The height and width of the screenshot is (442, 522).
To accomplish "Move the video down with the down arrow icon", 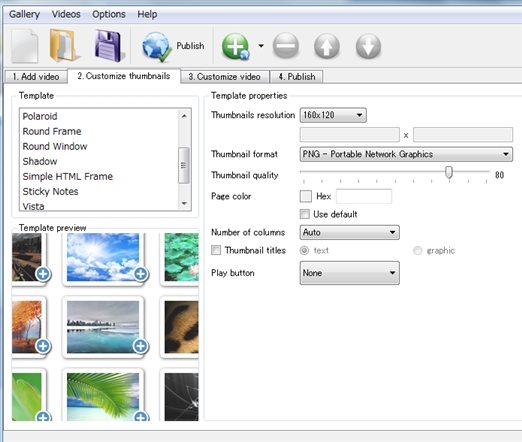I will (x=368, y=46).
